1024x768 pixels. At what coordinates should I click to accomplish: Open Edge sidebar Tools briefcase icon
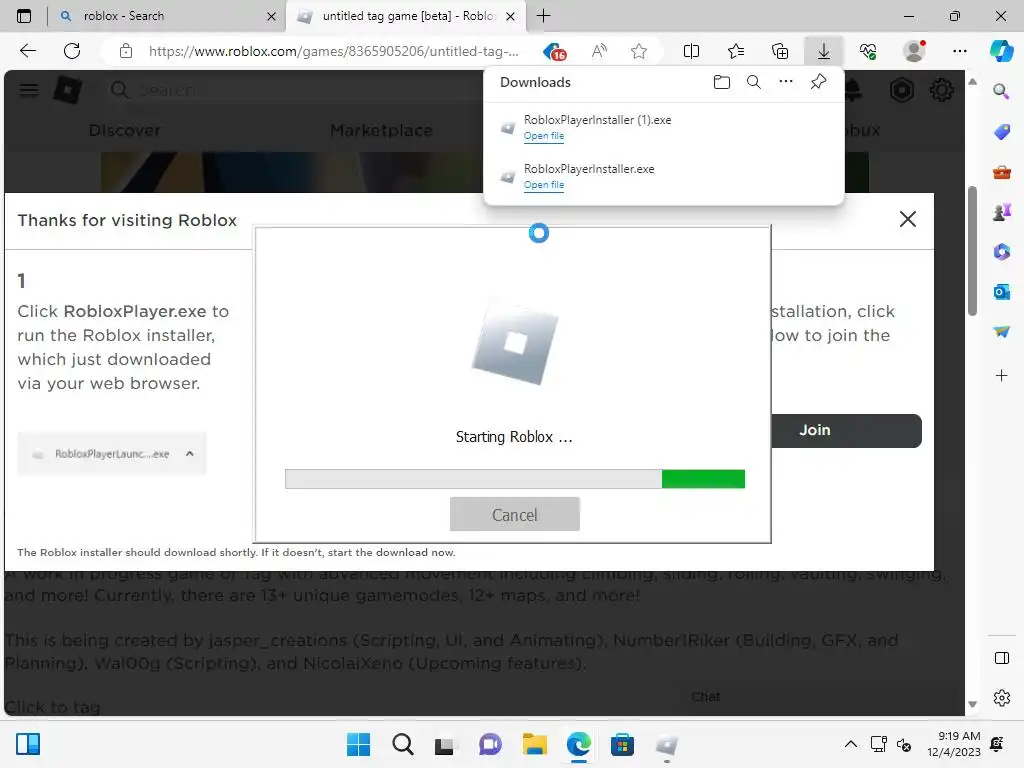pyautogui.click(x=1001, y=172)
